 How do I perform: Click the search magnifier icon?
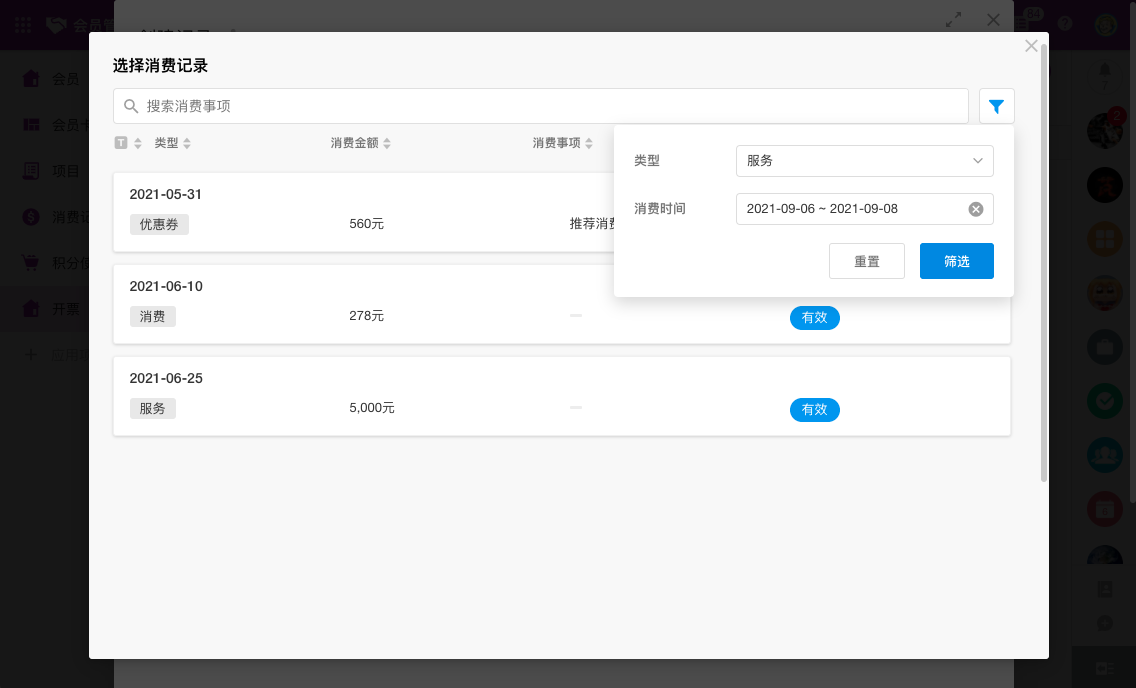(131, 106)
